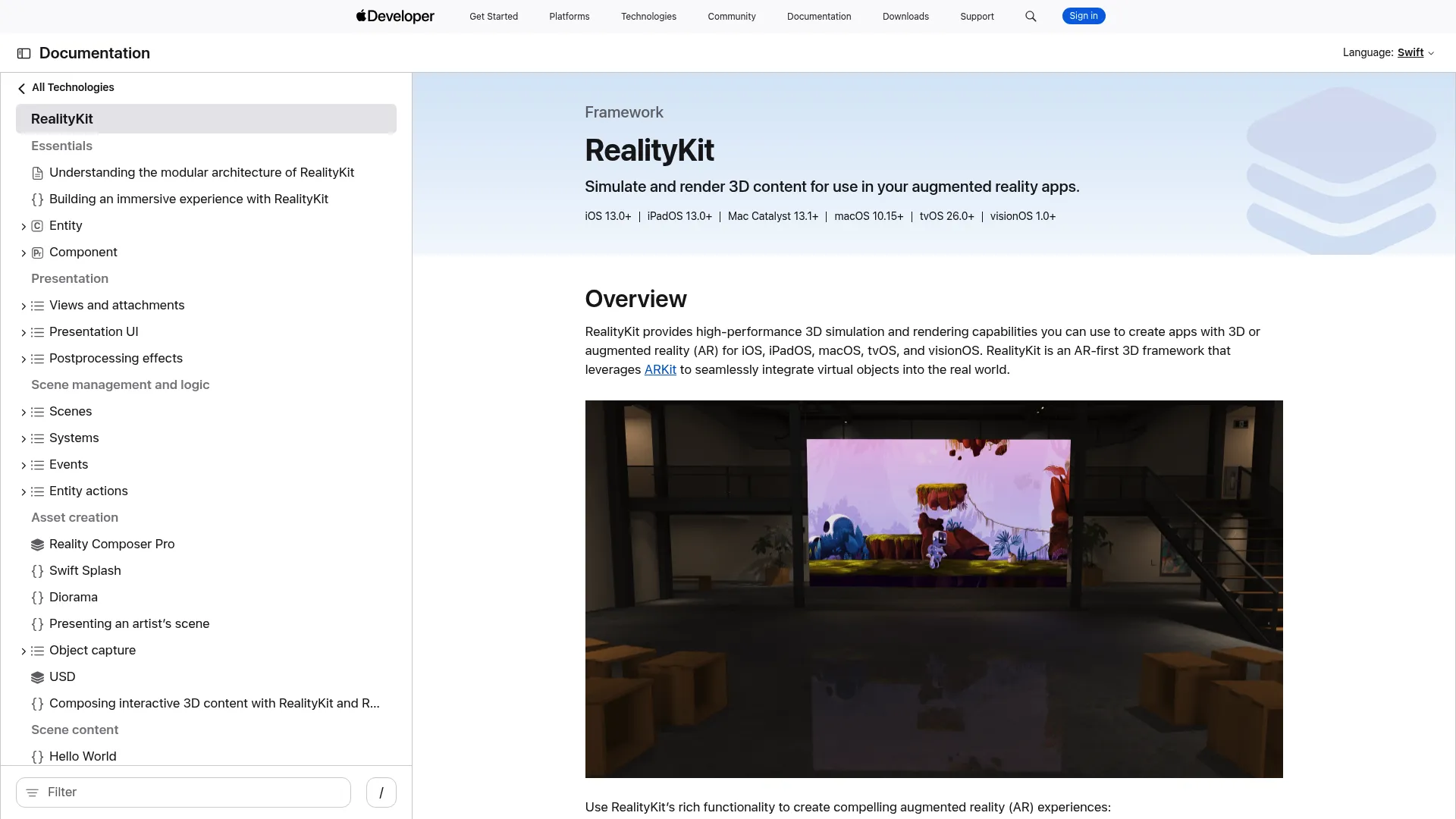Viewport: 1456px width, 819px height.
Task: Click the braces icon beside Swift Splash
Action: tap(37, 571)
